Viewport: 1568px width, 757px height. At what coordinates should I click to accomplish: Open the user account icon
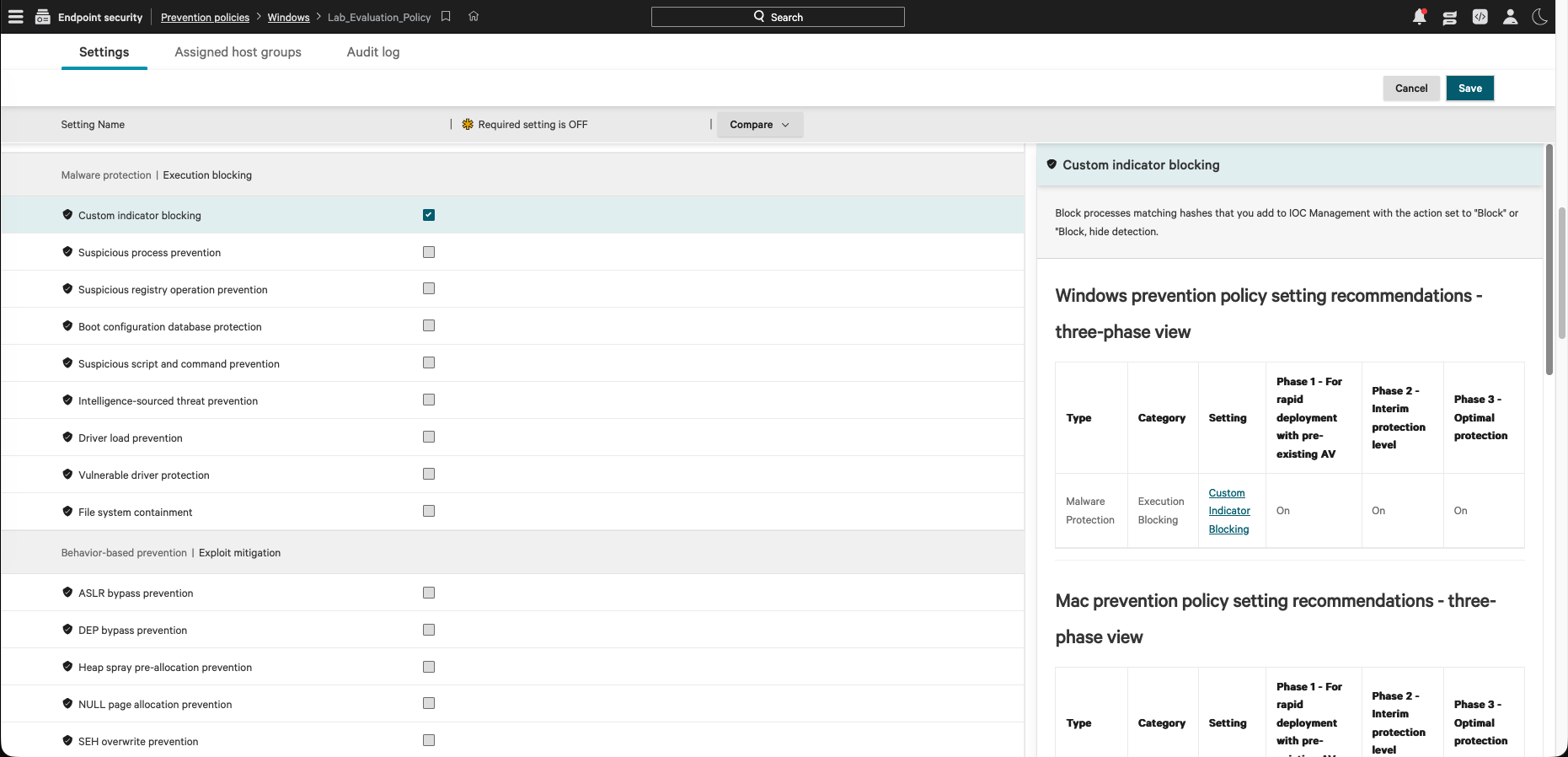tap(1511, 17)
